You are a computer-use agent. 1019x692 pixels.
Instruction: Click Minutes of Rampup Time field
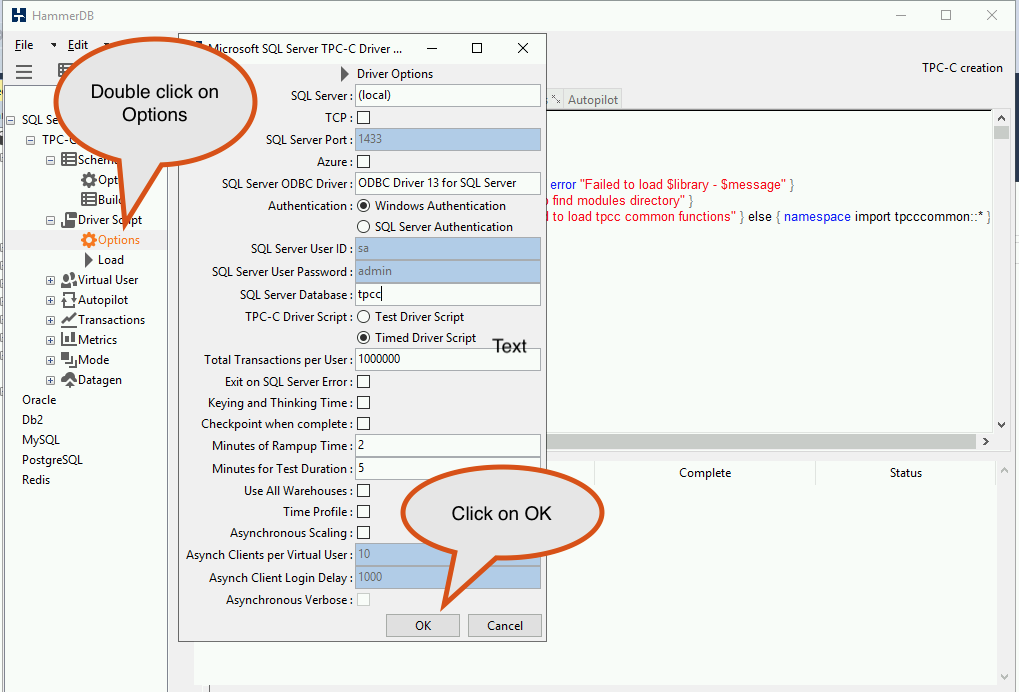click(448, 445)
